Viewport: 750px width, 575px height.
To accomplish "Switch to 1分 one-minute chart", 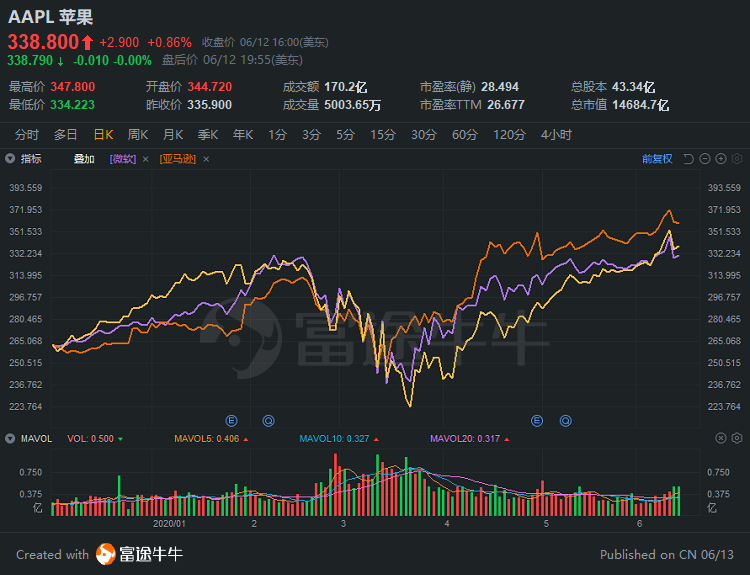I will (x=277, y=135).
